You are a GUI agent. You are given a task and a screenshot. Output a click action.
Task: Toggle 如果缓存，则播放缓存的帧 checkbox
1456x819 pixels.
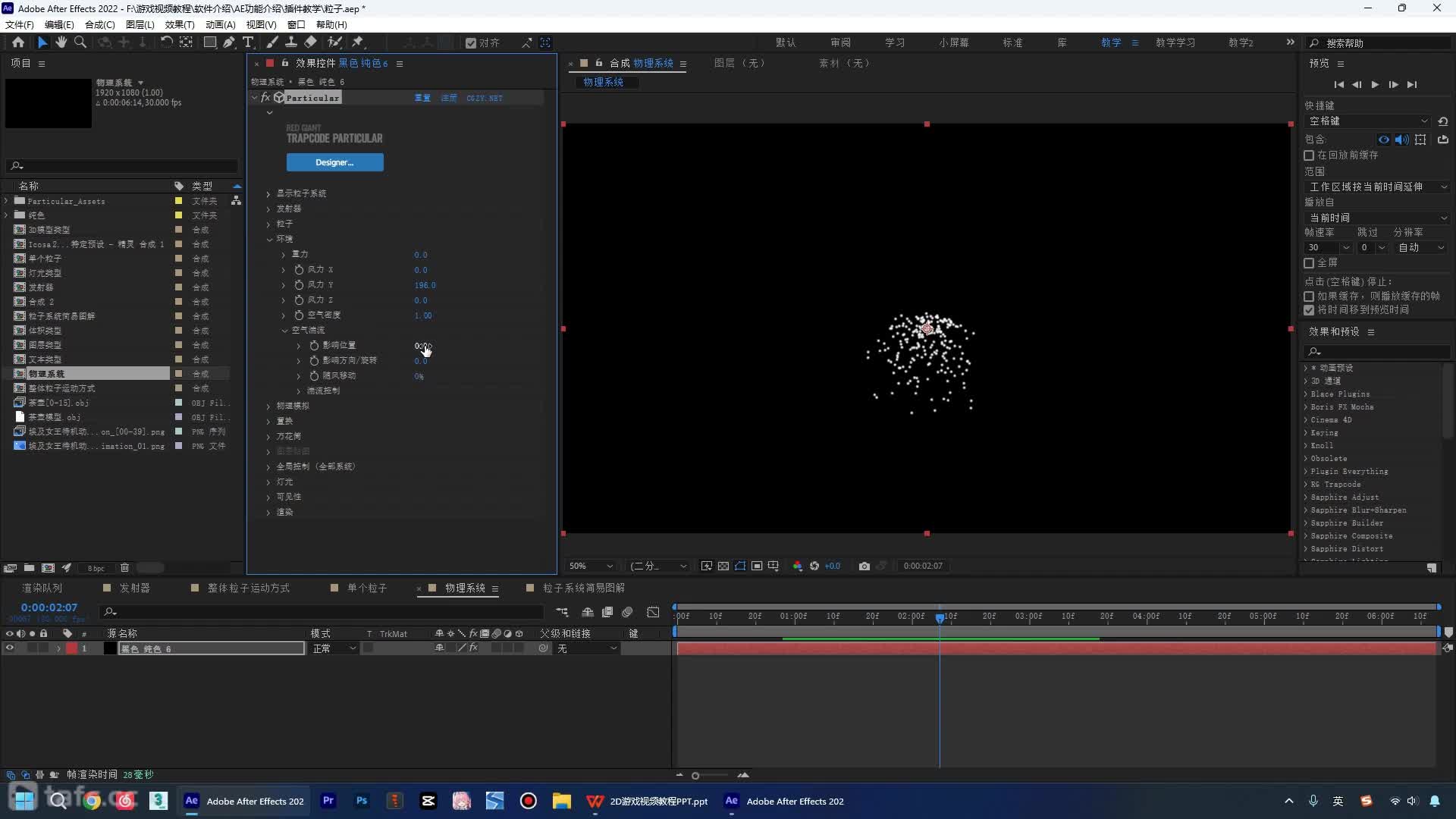tap(1309, 297)
